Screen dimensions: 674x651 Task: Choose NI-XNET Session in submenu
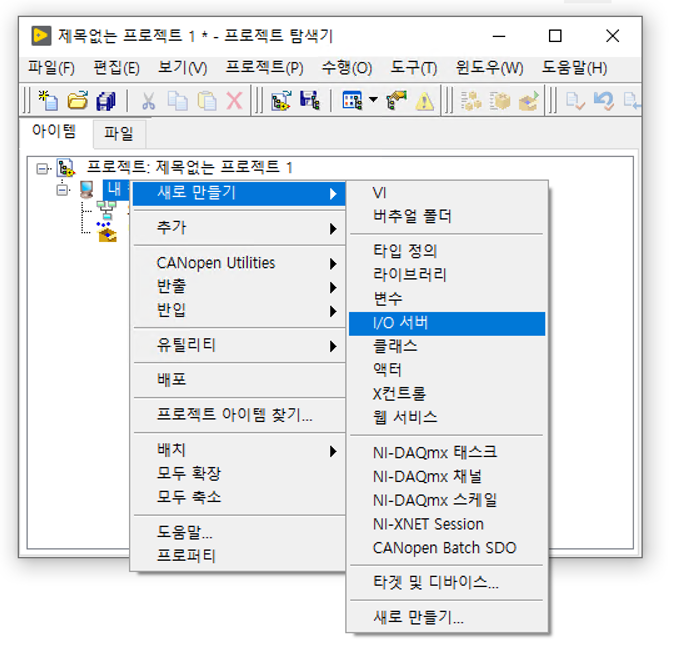[x=447, y=525]
